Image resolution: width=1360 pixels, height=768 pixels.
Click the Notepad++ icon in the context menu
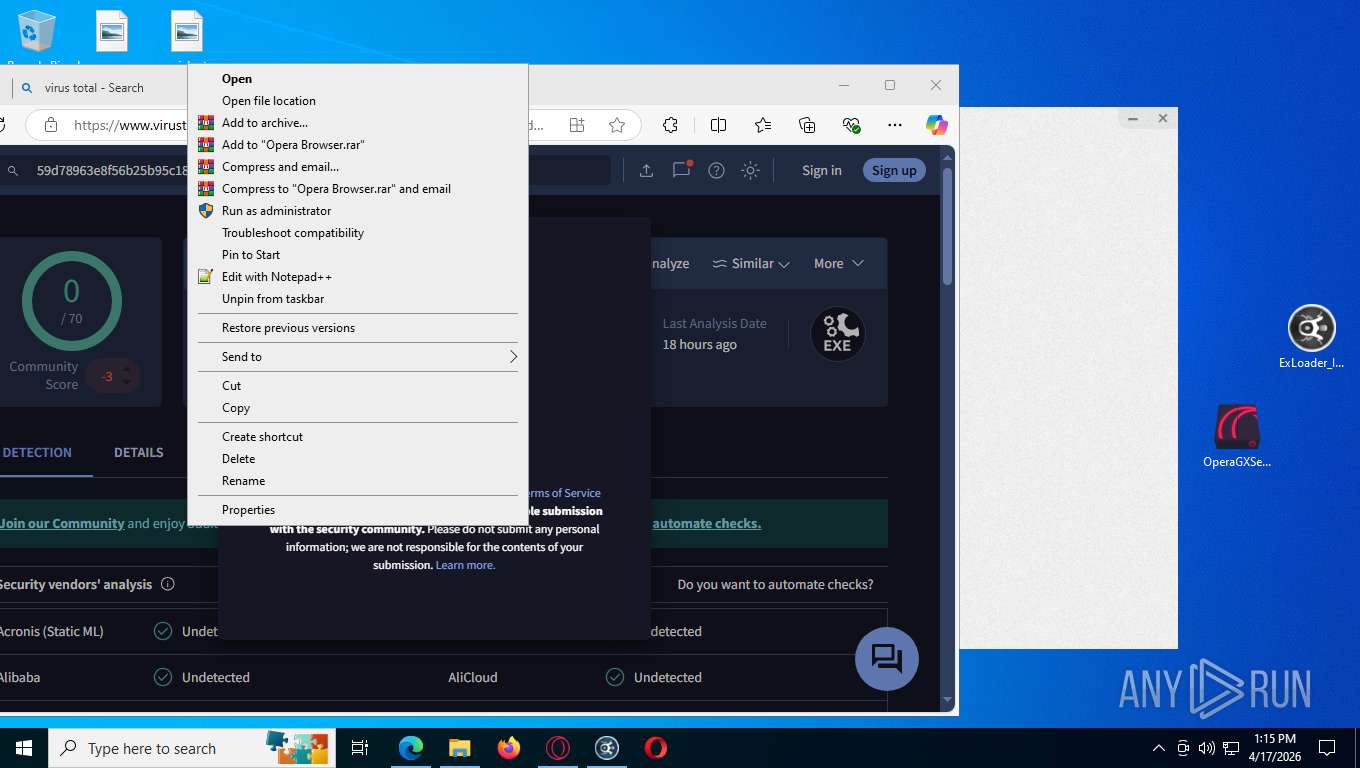tap(206, 277)
